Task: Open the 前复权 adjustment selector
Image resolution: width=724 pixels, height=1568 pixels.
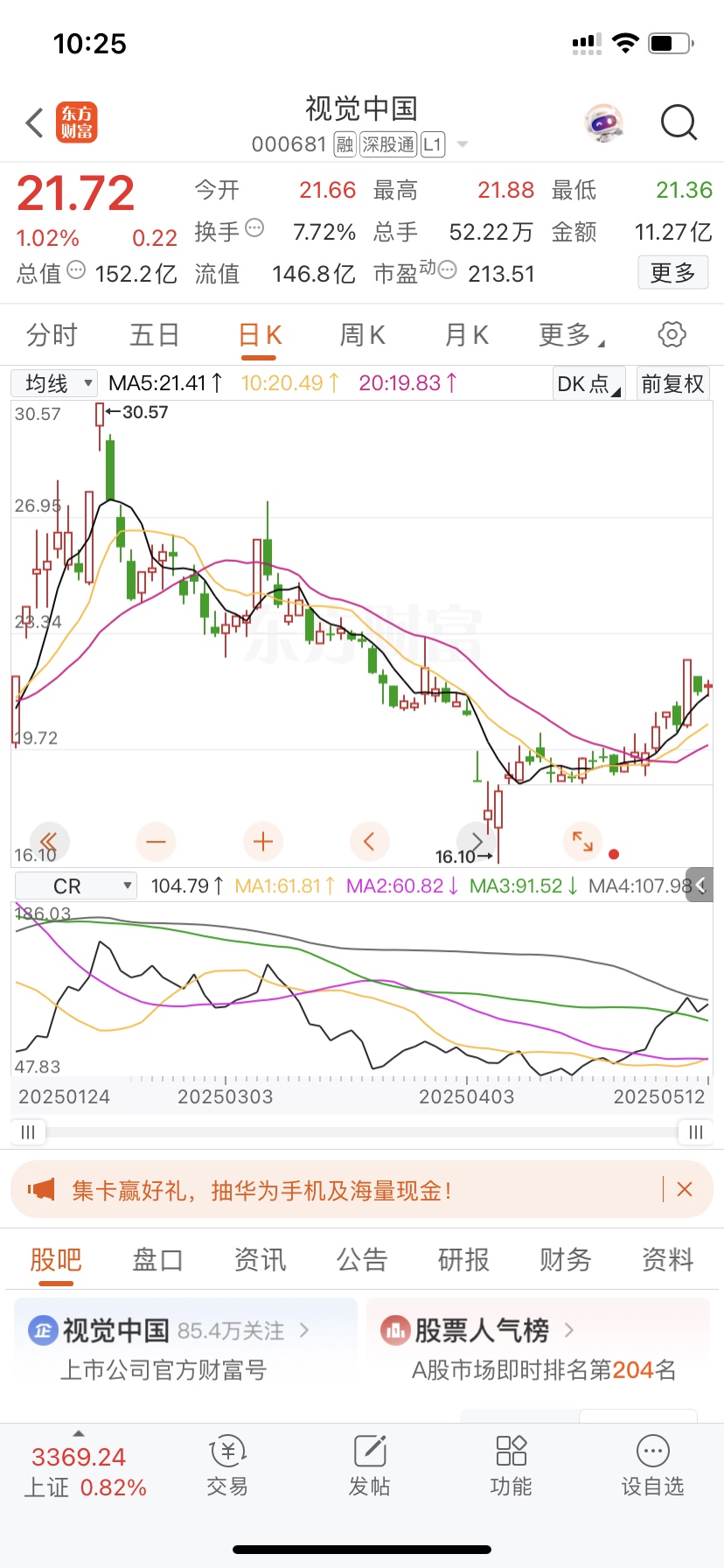Action: 672,383
